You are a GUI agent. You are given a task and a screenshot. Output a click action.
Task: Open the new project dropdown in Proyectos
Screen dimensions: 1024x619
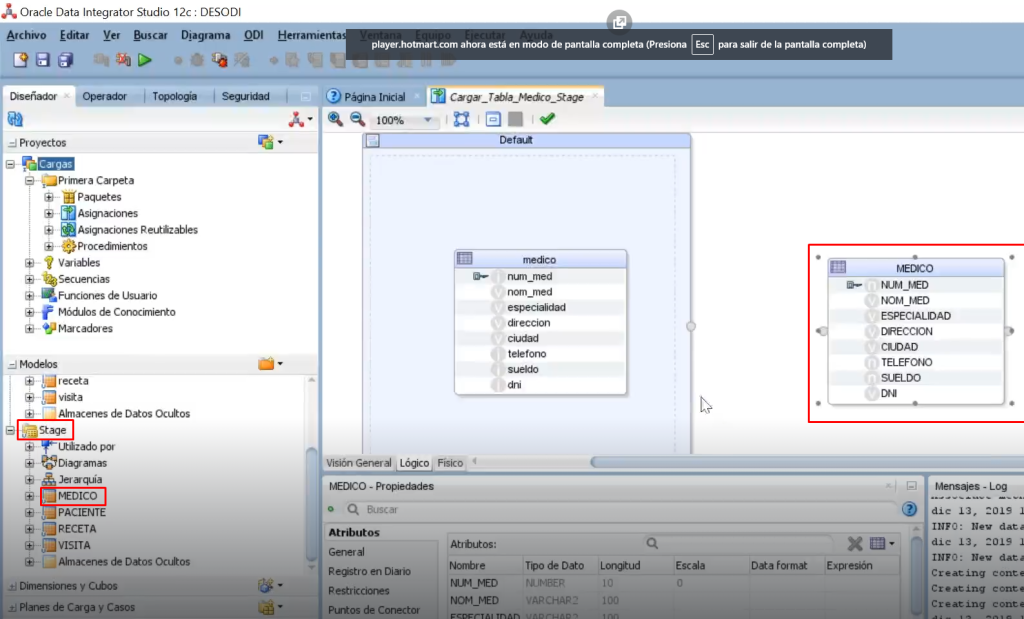270,142
